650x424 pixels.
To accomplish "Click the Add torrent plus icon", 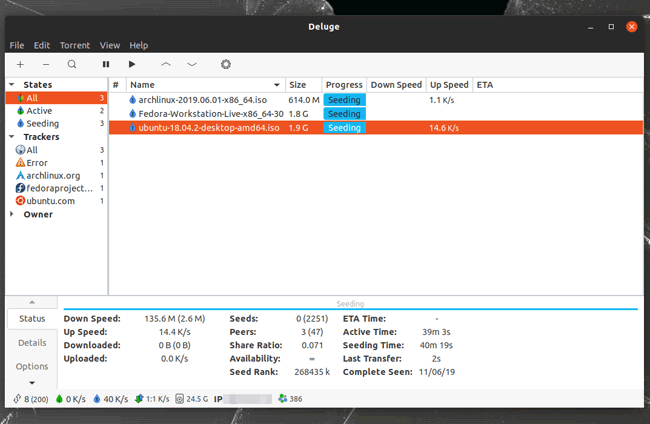I will click(x=20, y=64).
